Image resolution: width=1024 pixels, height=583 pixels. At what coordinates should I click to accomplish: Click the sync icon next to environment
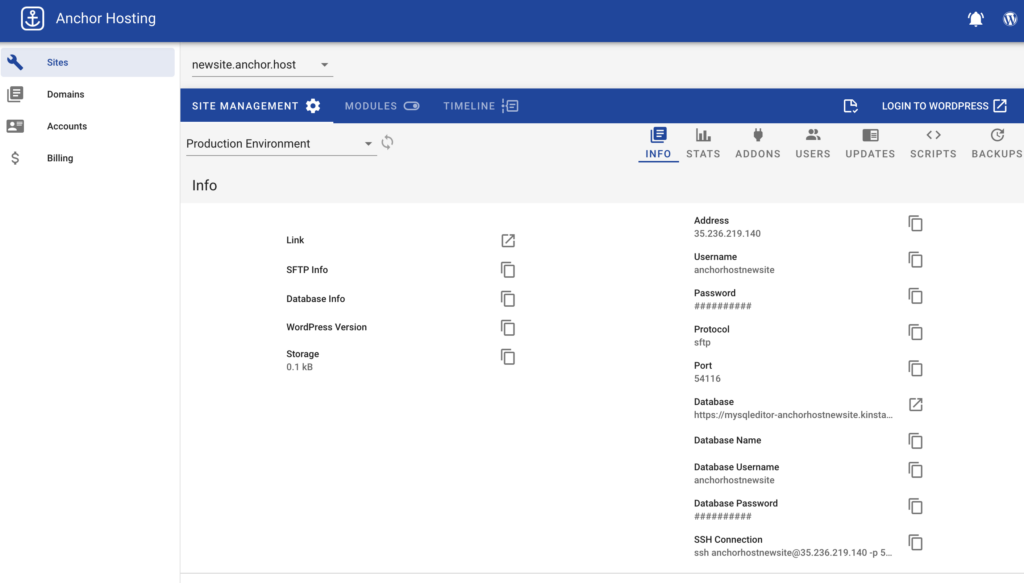(387, 142)
